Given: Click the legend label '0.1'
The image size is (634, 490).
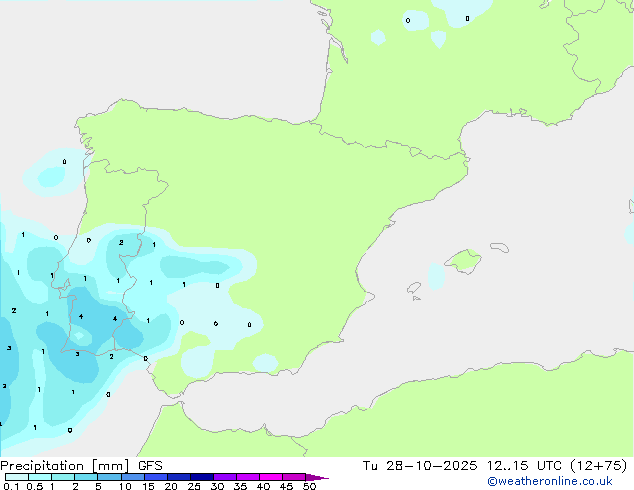Looking at the screenshot, I should tap(11, 486).
